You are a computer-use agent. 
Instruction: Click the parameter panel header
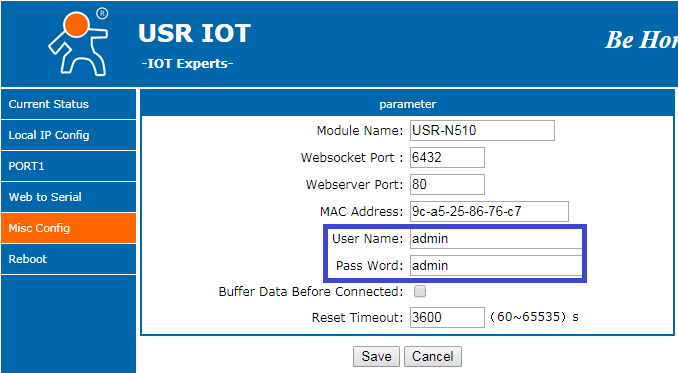point(408,104)
